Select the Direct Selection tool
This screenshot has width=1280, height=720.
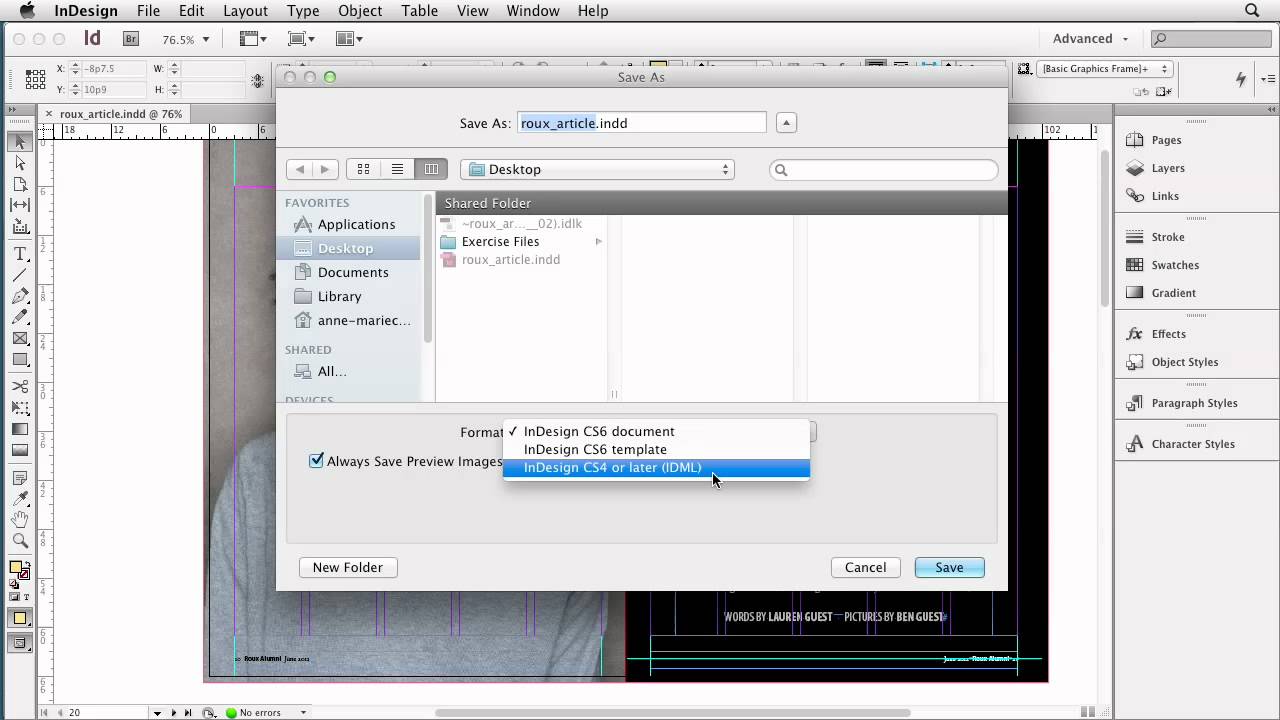20,163
